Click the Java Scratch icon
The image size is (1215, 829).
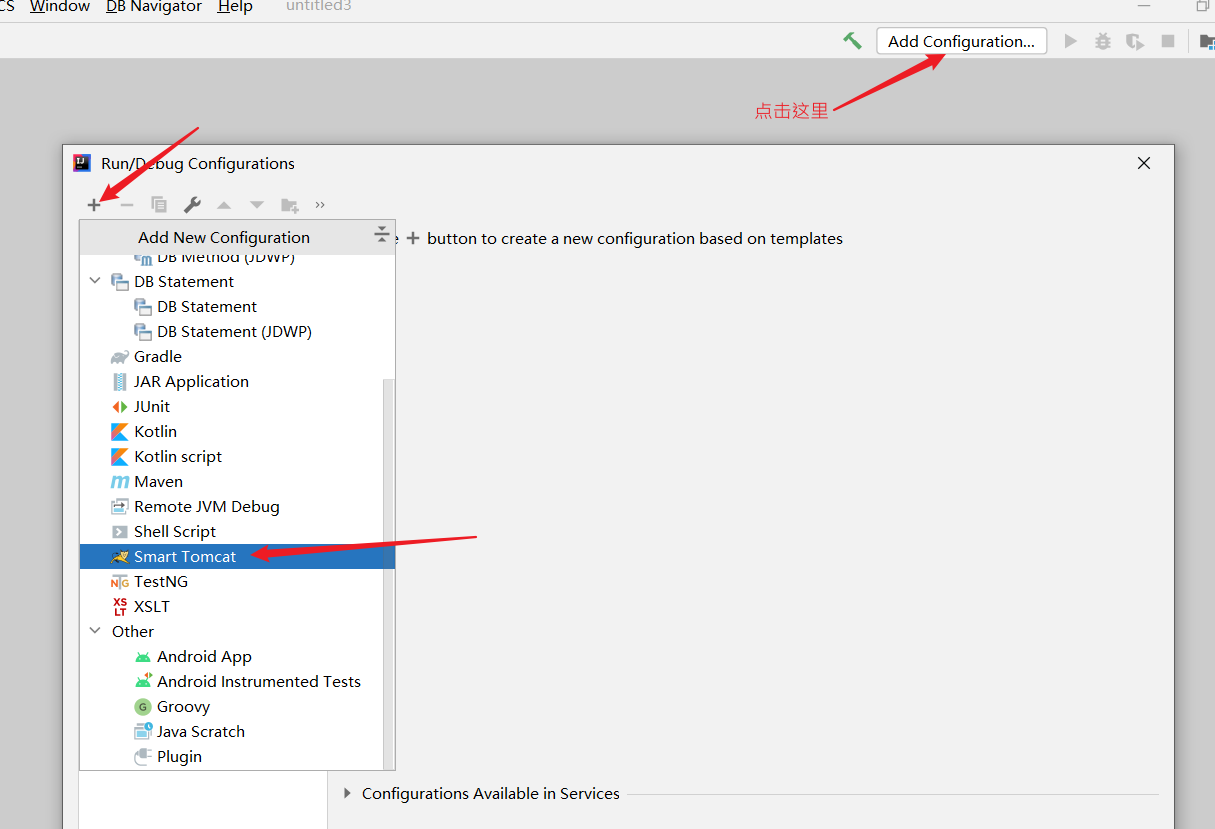click(x=143, y=732)
